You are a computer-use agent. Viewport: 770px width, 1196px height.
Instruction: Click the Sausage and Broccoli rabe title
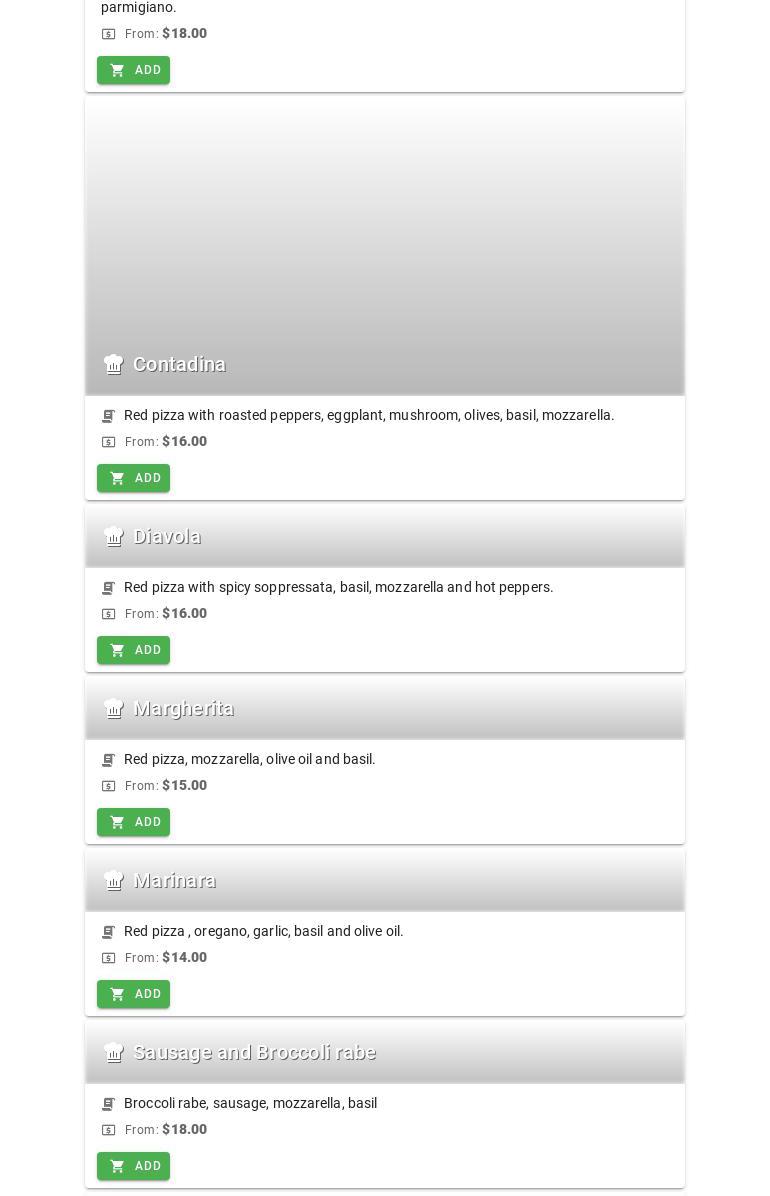[254, 1053]
